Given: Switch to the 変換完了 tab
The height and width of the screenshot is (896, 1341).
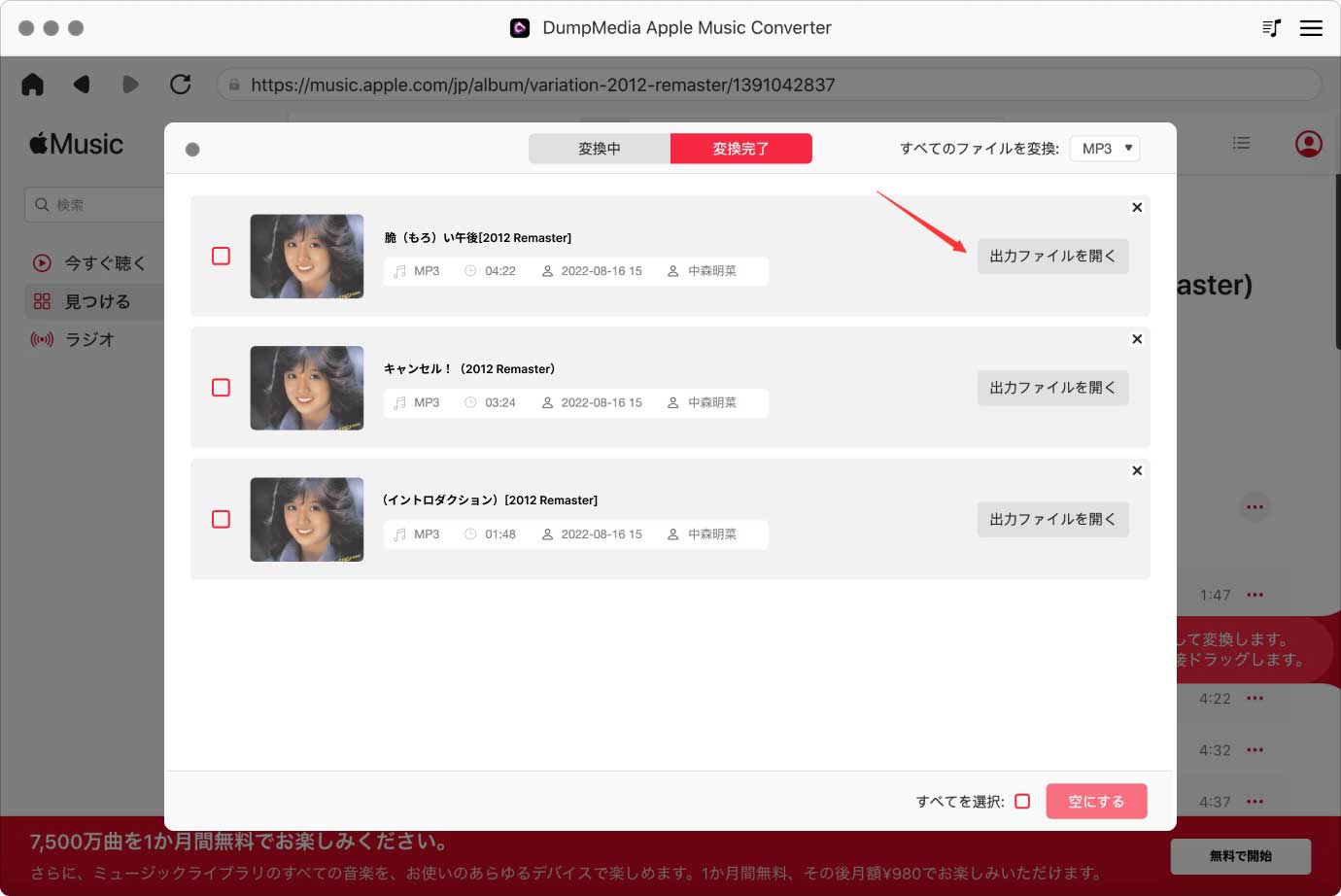Looking at the screenshot, I should click(x=741, y=149).
